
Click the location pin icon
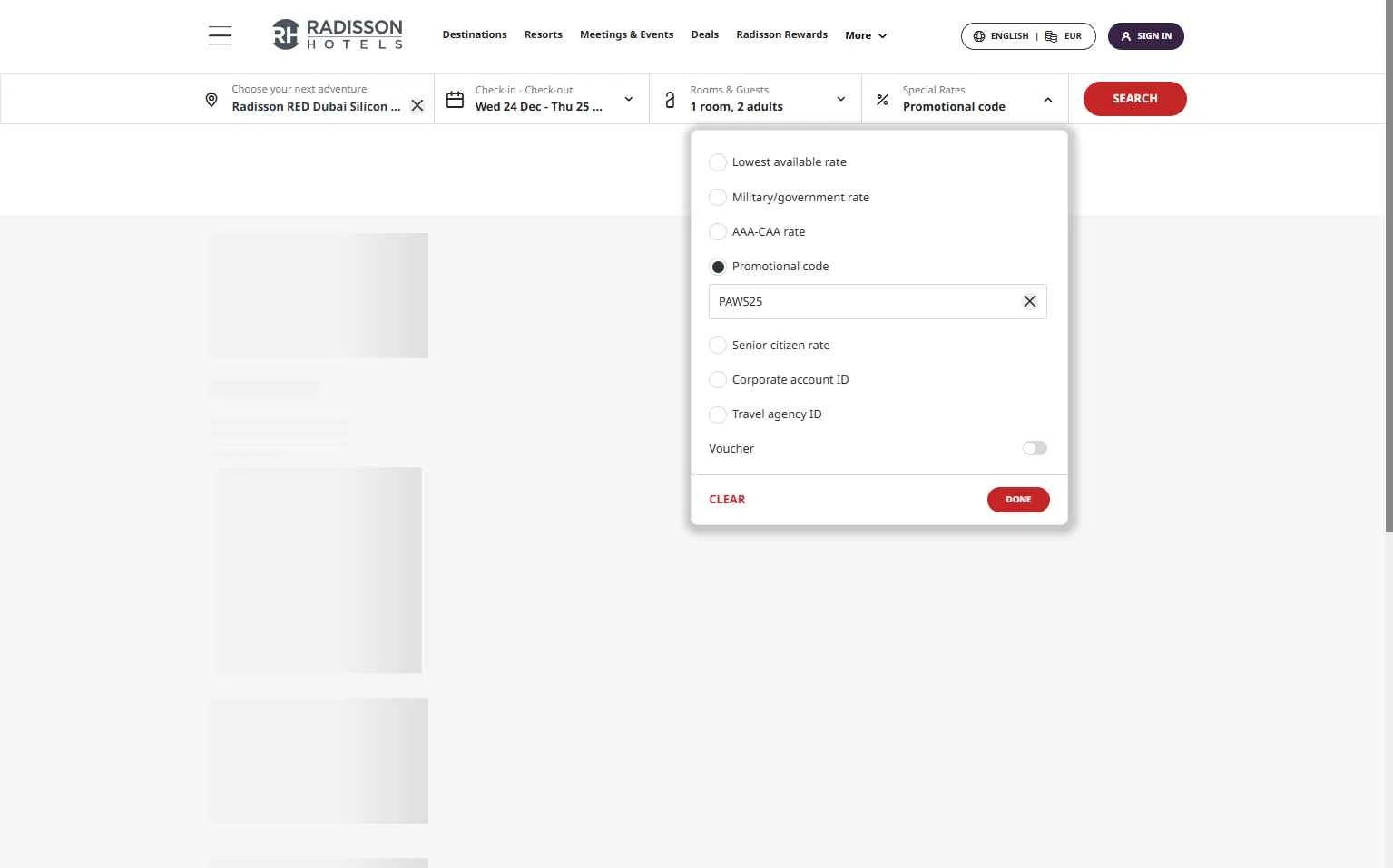point(211,100)
